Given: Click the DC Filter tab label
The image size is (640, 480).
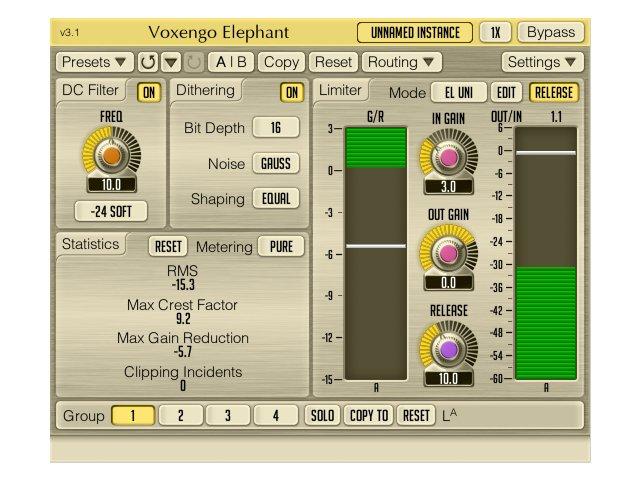Looking at the screenshot, I should tap(90, 90).
